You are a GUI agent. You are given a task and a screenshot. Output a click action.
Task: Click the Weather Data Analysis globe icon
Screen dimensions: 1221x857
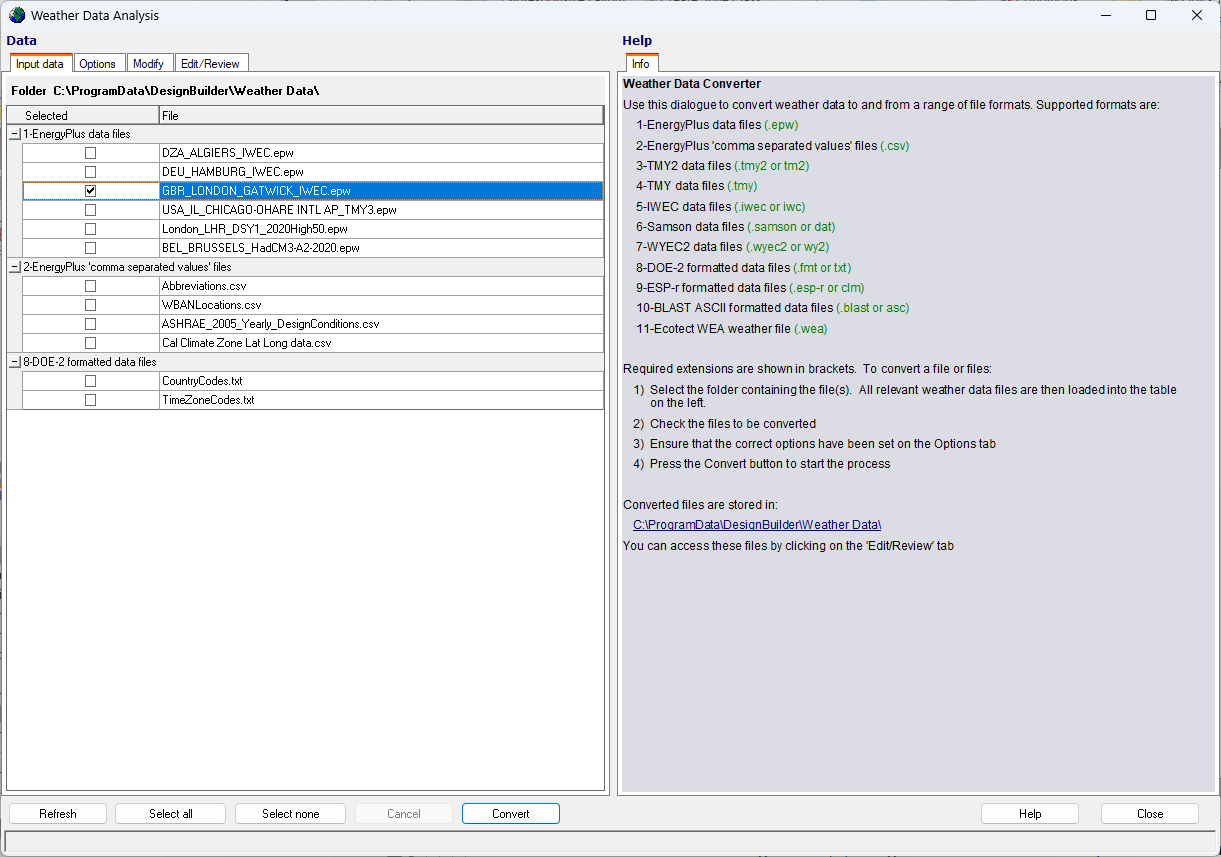pyautogui.click(x=16, y=15)
